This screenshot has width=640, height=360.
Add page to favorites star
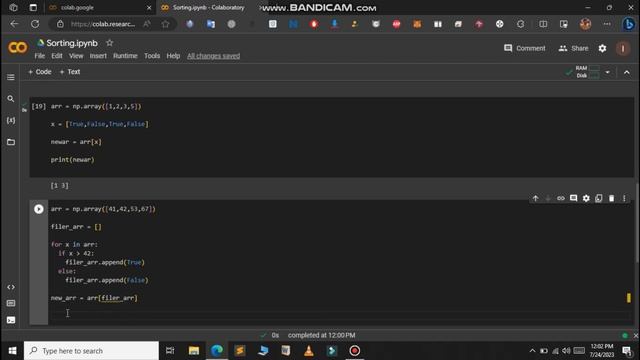coord(165,24)
